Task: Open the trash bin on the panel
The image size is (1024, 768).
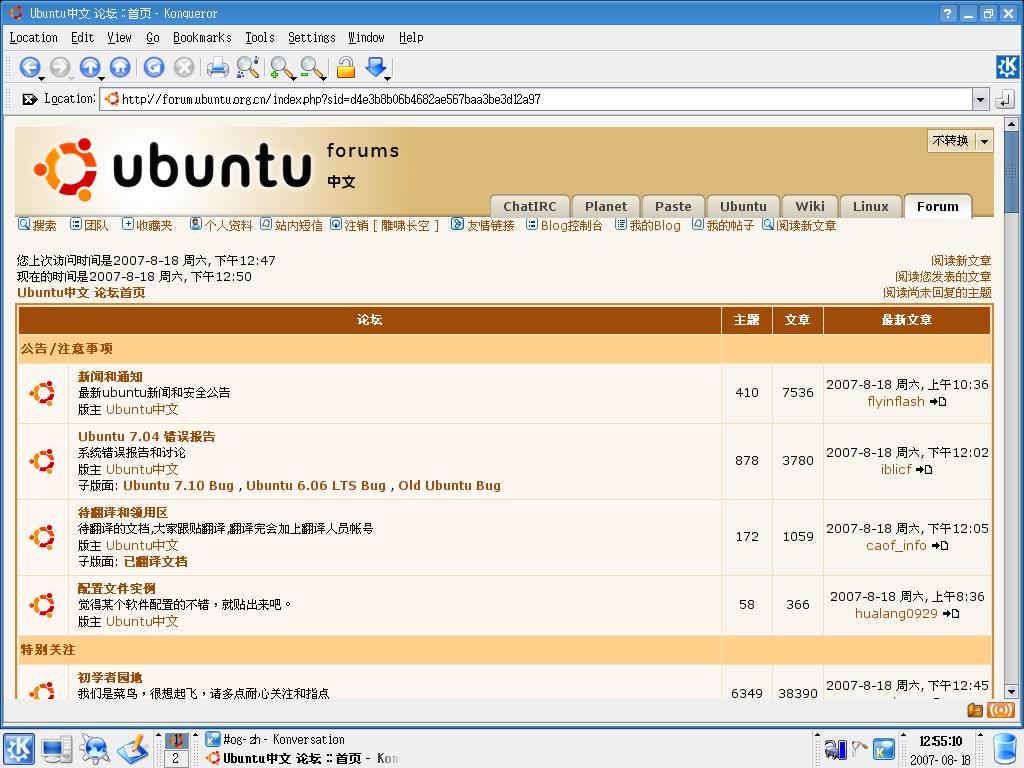Action: [x=1006, y=749]
